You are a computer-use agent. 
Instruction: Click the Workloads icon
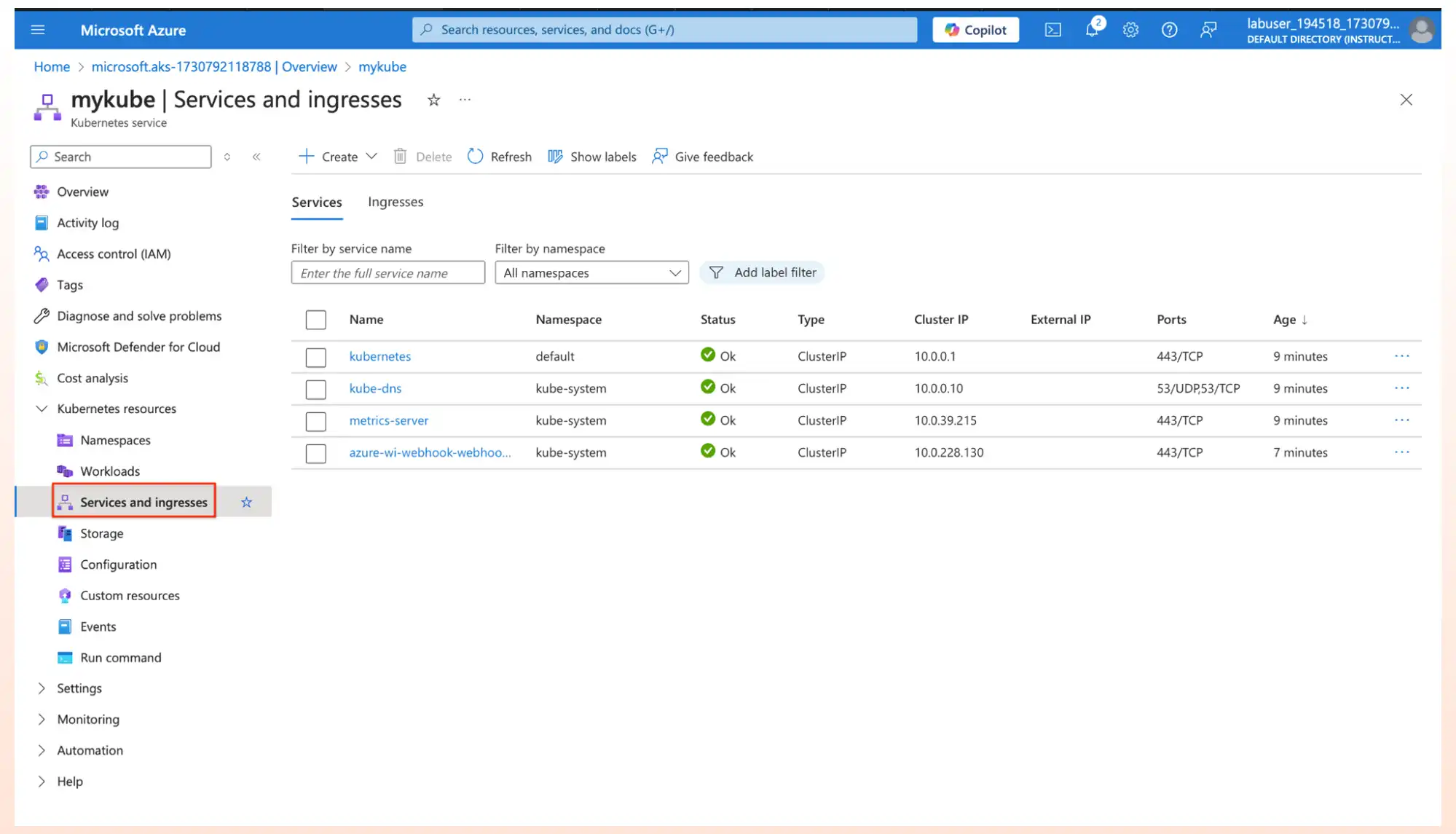(x=65, y=471)
